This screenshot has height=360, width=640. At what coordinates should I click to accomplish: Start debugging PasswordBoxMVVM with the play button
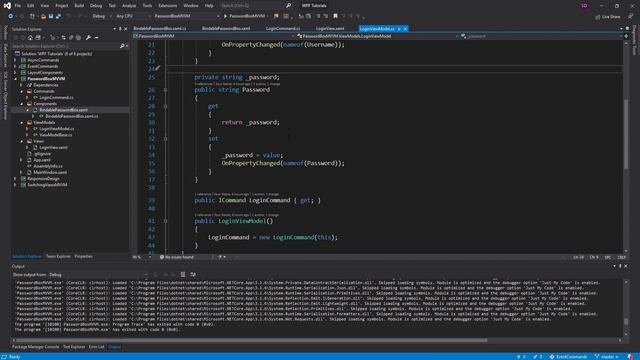pyautogui.click(x=225, y=16)
